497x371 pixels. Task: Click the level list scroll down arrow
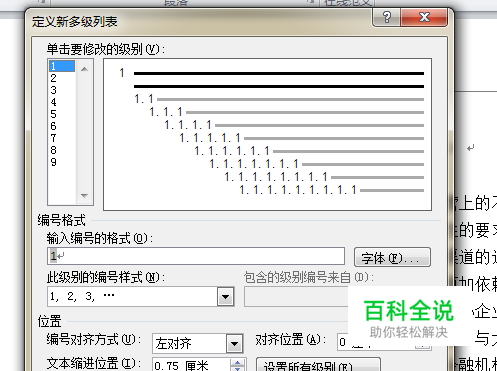point(84,196)
